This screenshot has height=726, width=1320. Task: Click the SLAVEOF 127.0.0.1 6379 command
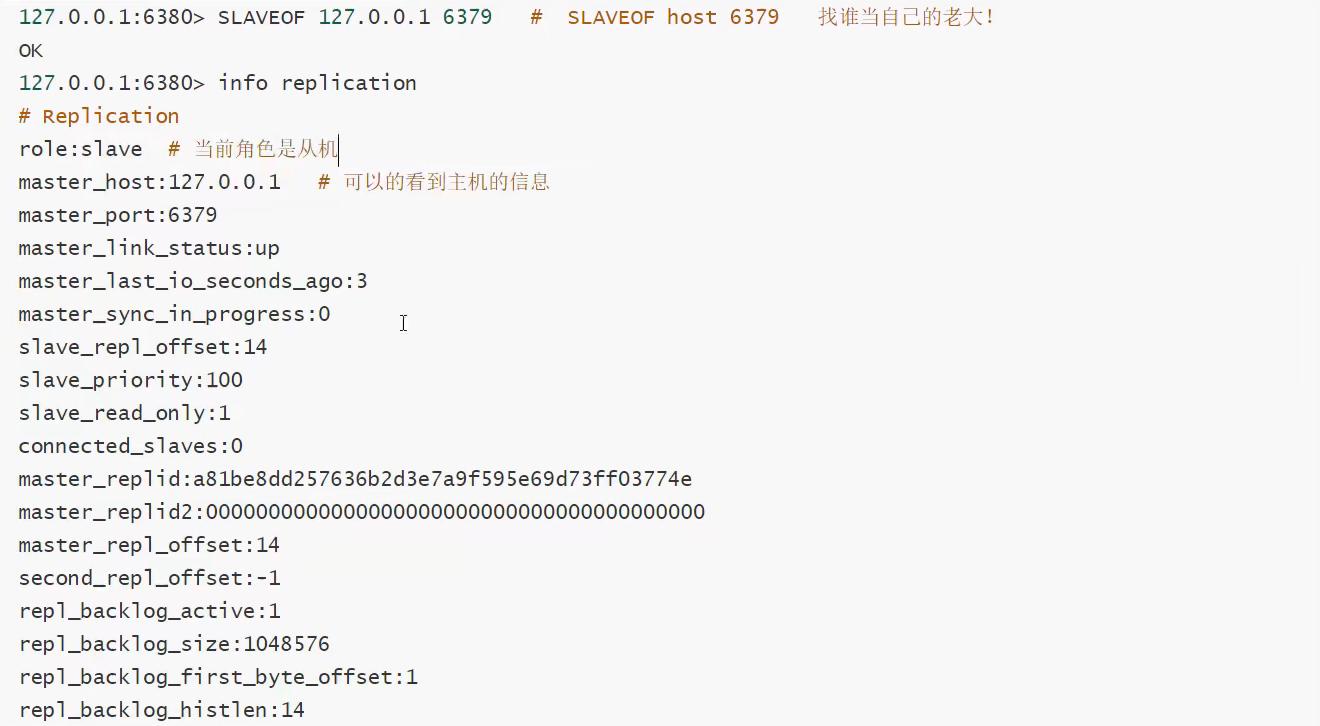click(x=355, y=17)
